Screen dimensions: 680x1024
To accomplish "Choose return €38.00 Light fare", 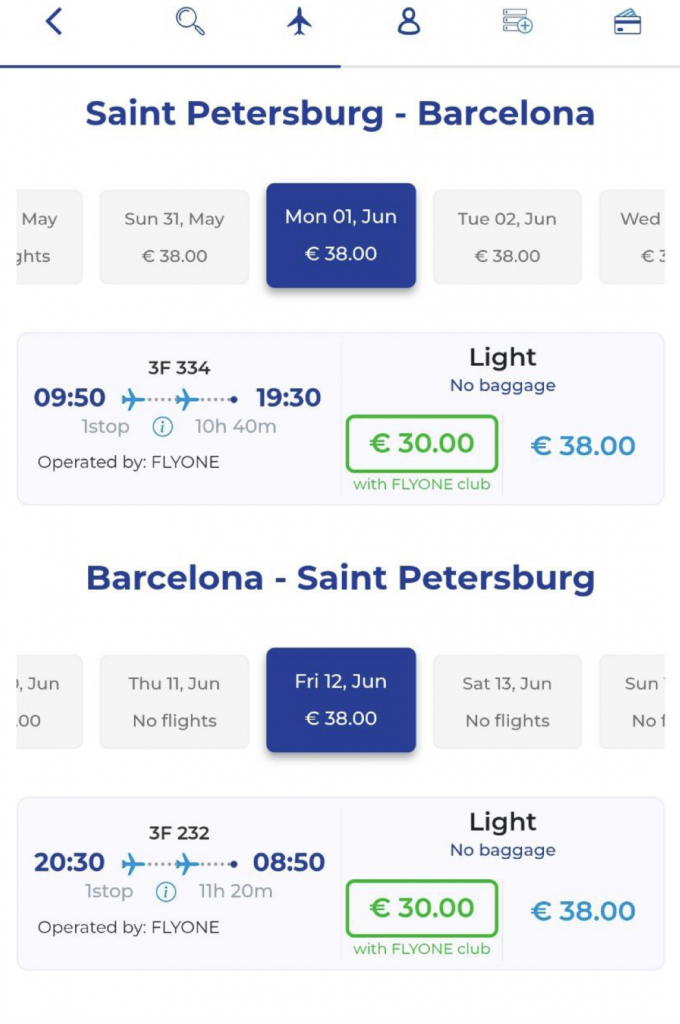I will click(583, 911).
